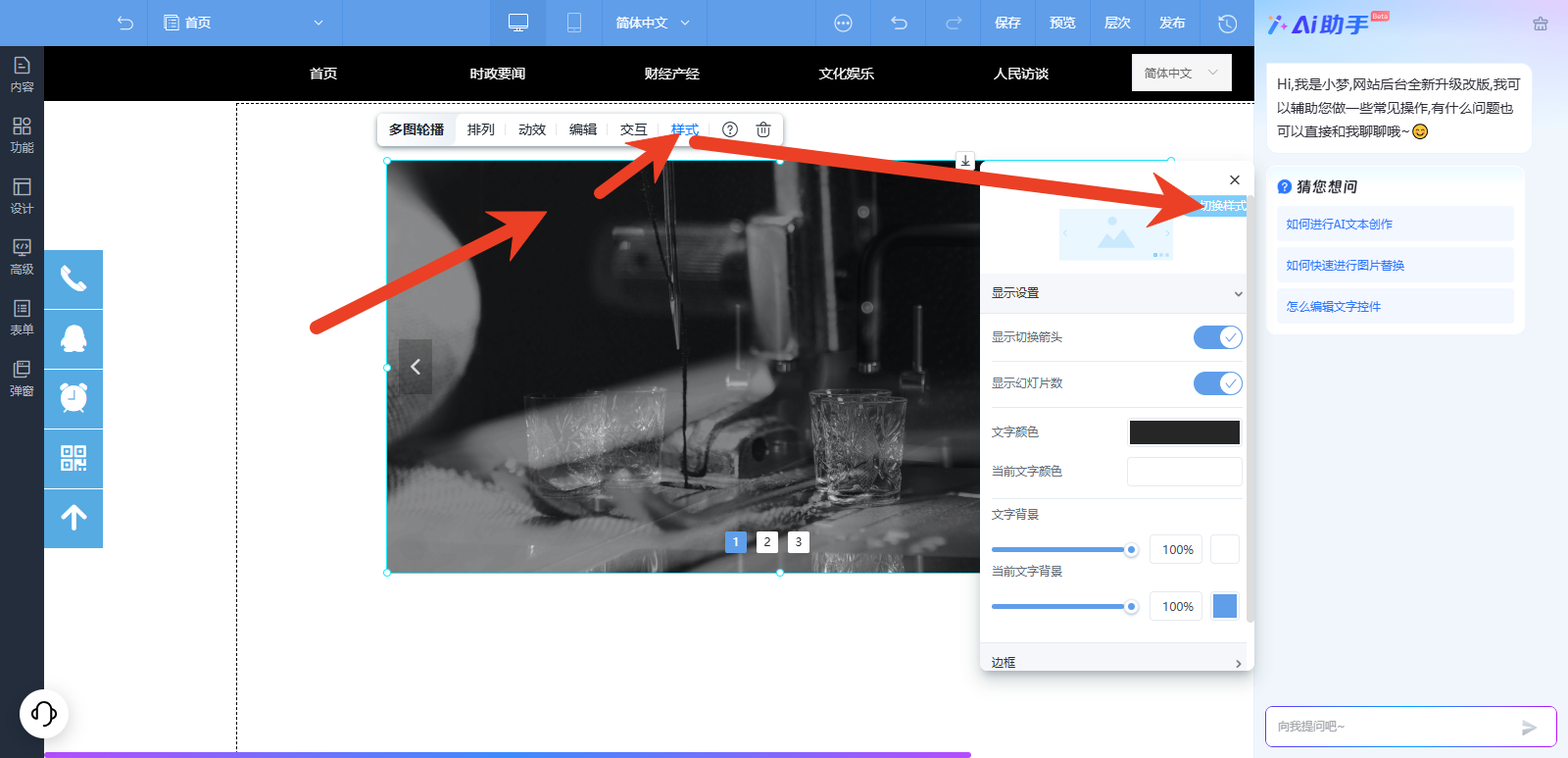
Task: Switch to mobile preview icon
Action: point(574,23)
